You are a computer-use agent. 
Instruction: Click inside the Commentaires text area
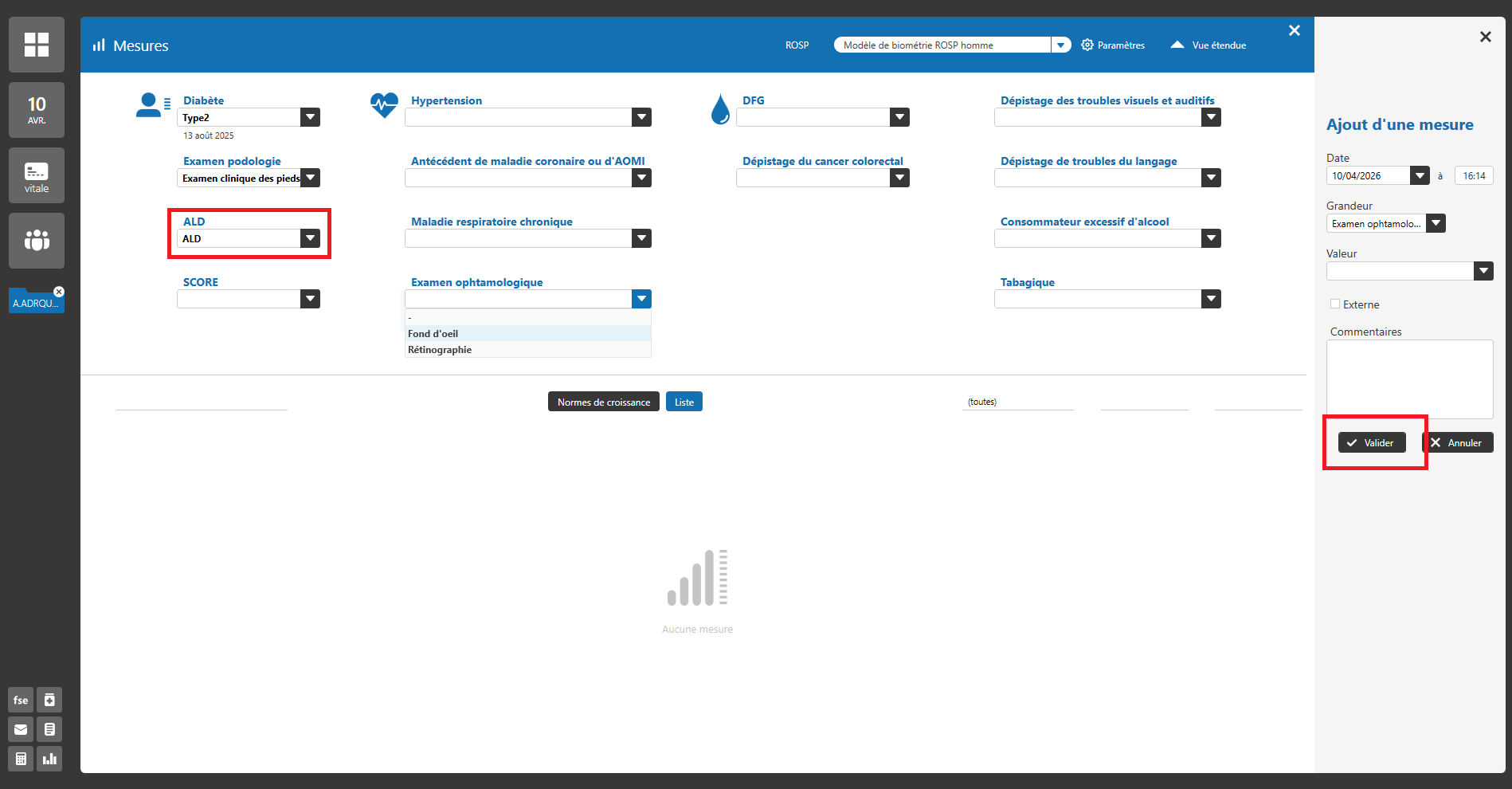click(1409, 379)
